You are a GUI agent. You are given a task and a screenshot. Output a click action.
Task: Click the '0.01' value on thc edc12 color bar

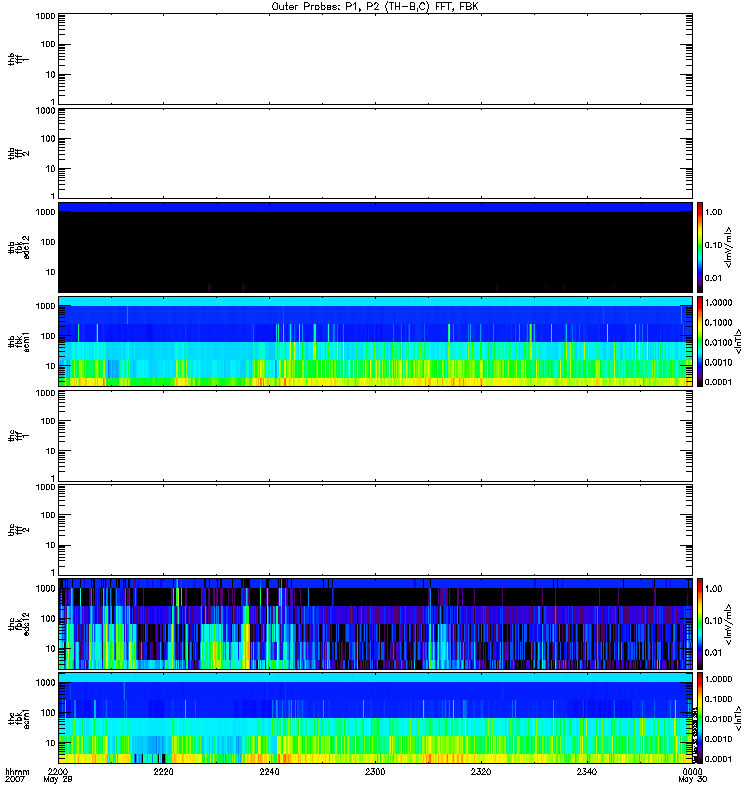click(714, 653)
